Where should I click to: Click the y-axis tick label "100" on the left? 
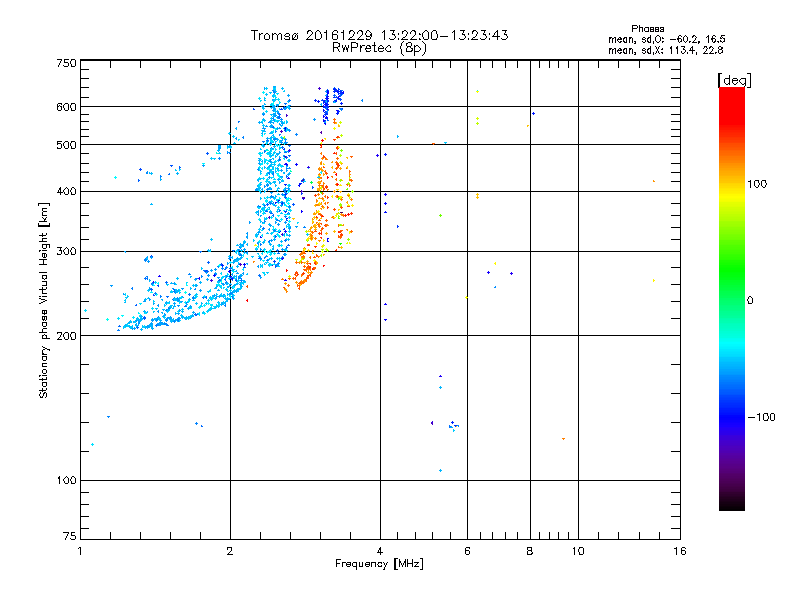[66, 481]
